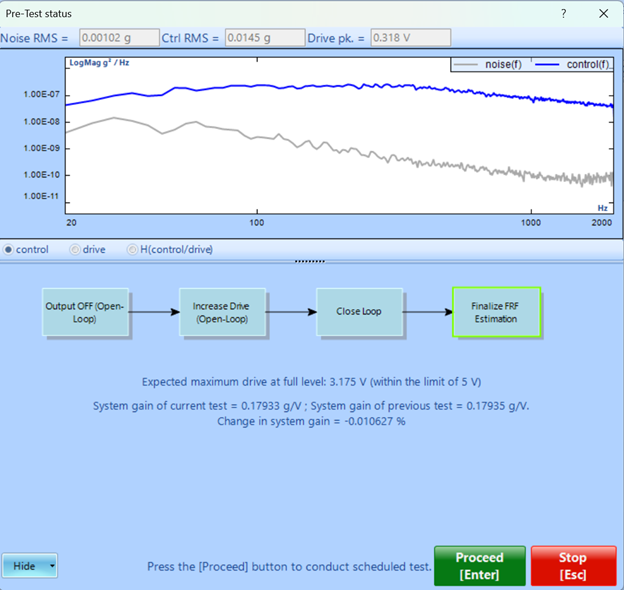Viewport: 624px width, 590px height.
Task: Click the help question mark button
Action: [564, 13]
